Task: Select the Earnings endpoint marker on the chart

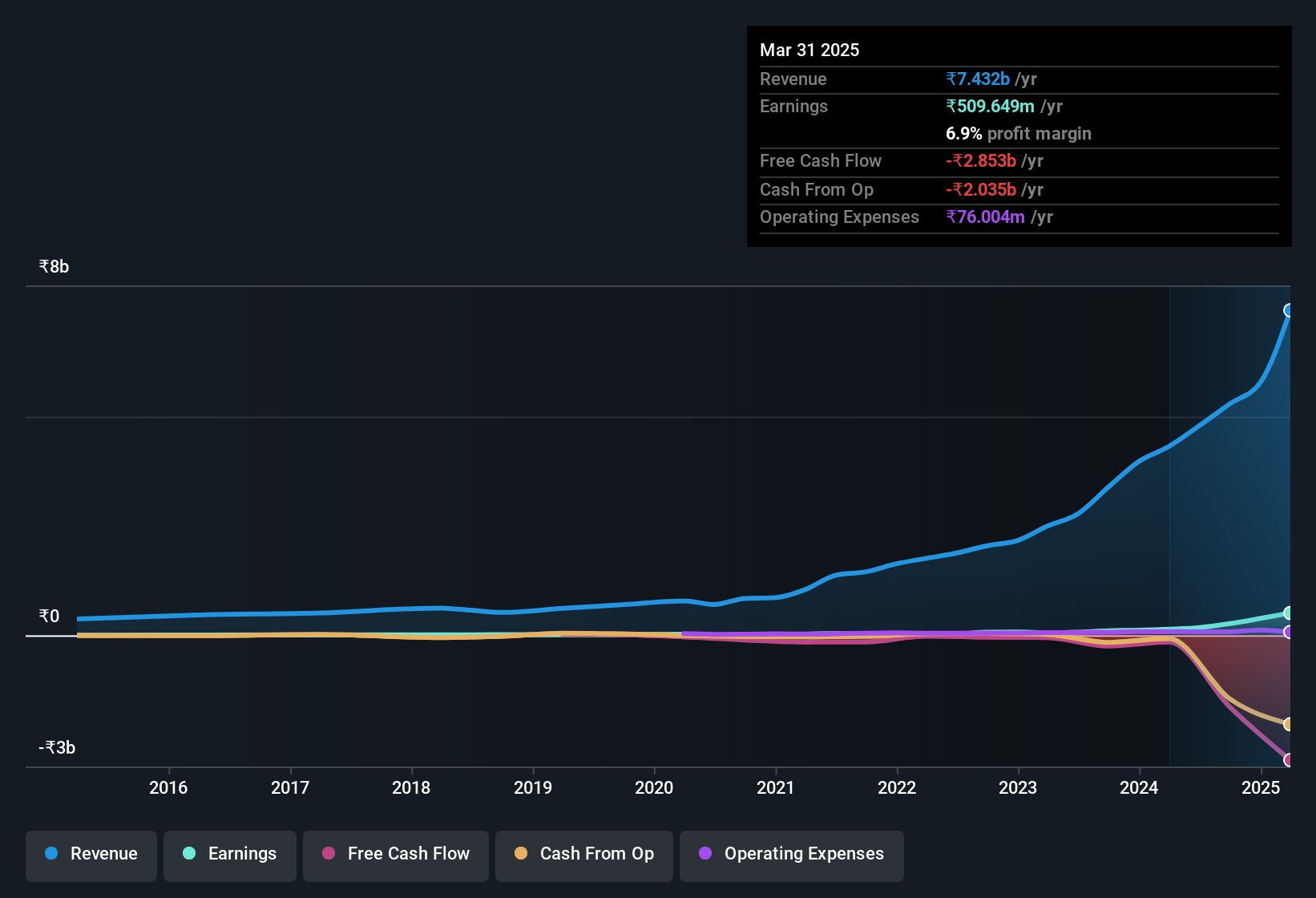Action: point(1289,613)
